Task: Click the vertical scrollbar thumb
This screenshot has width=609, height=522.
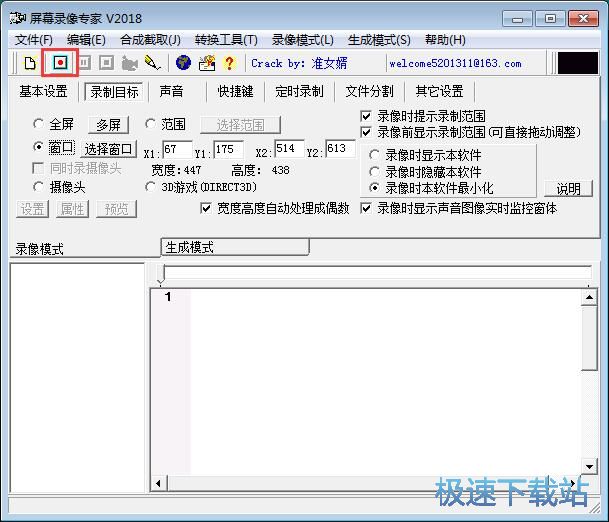Action: pos(589,338)
